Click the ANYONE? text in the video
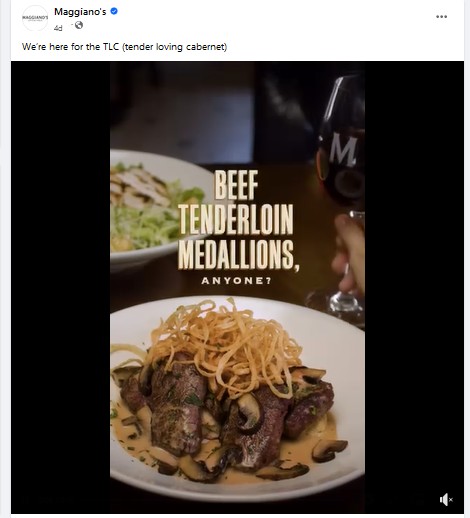Screen dimensions: 470x518 236,281
